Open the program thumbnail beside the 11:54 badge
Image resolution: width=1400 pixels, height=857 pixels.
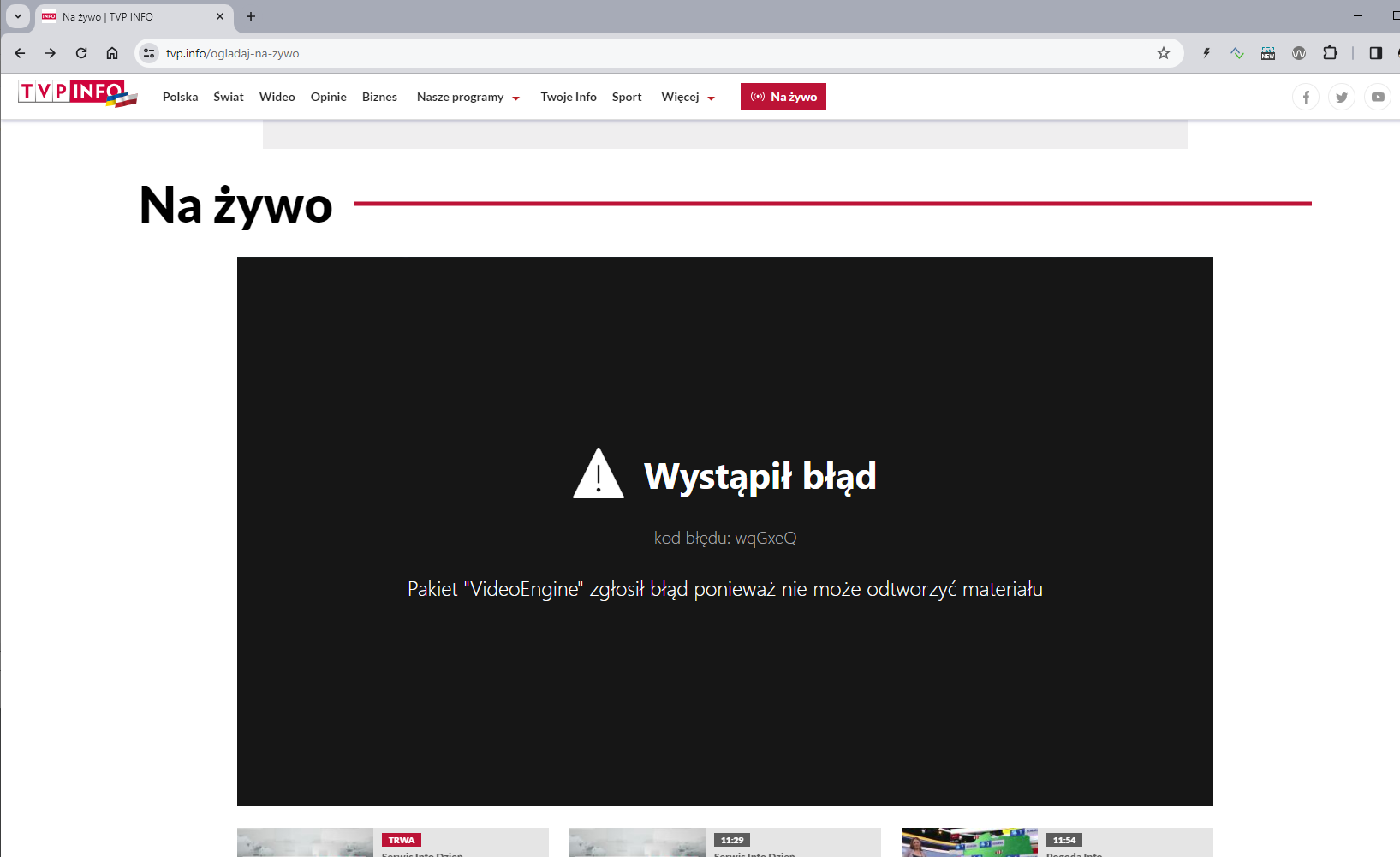coord(969,842)
